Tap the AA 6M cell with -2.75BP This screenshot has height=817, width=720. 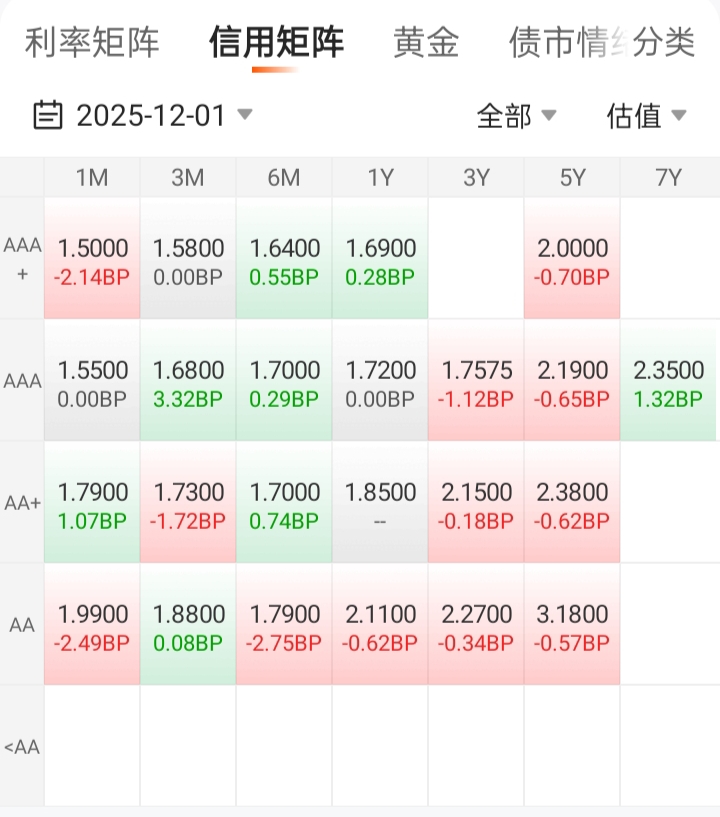(x=284, y=627)
